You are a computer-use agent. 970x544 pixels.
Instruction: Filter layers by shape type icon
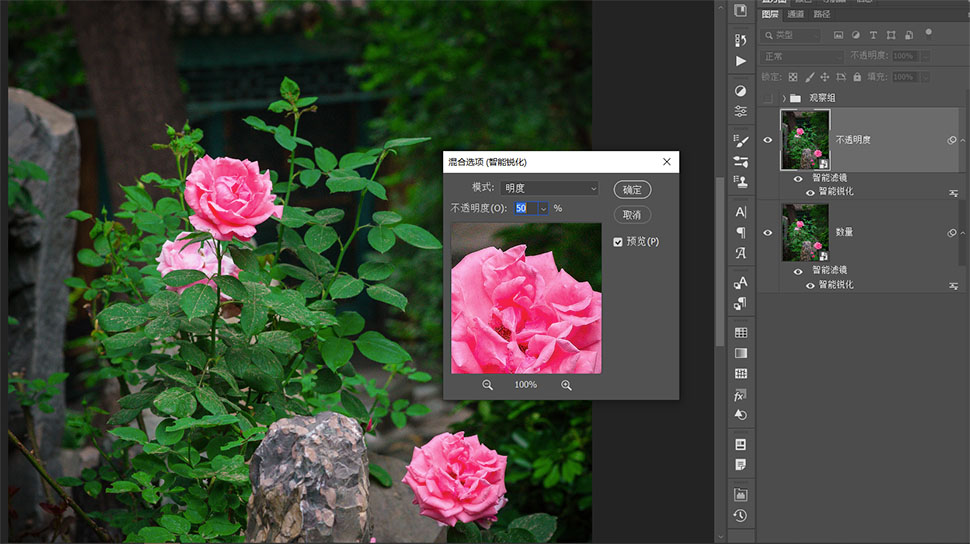[x=891, y=35]
